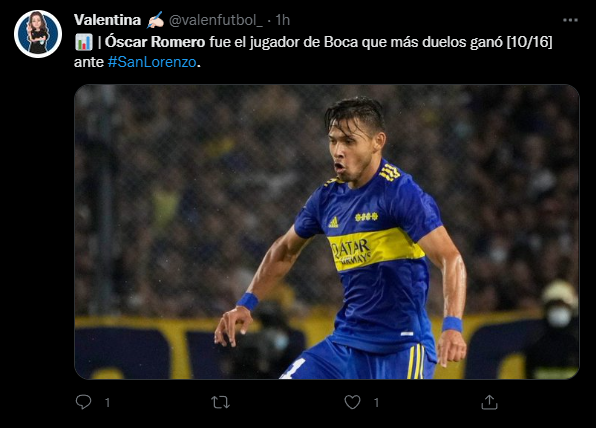
Task: Enlarge the Boca player photo
Action: pos(327,231)
